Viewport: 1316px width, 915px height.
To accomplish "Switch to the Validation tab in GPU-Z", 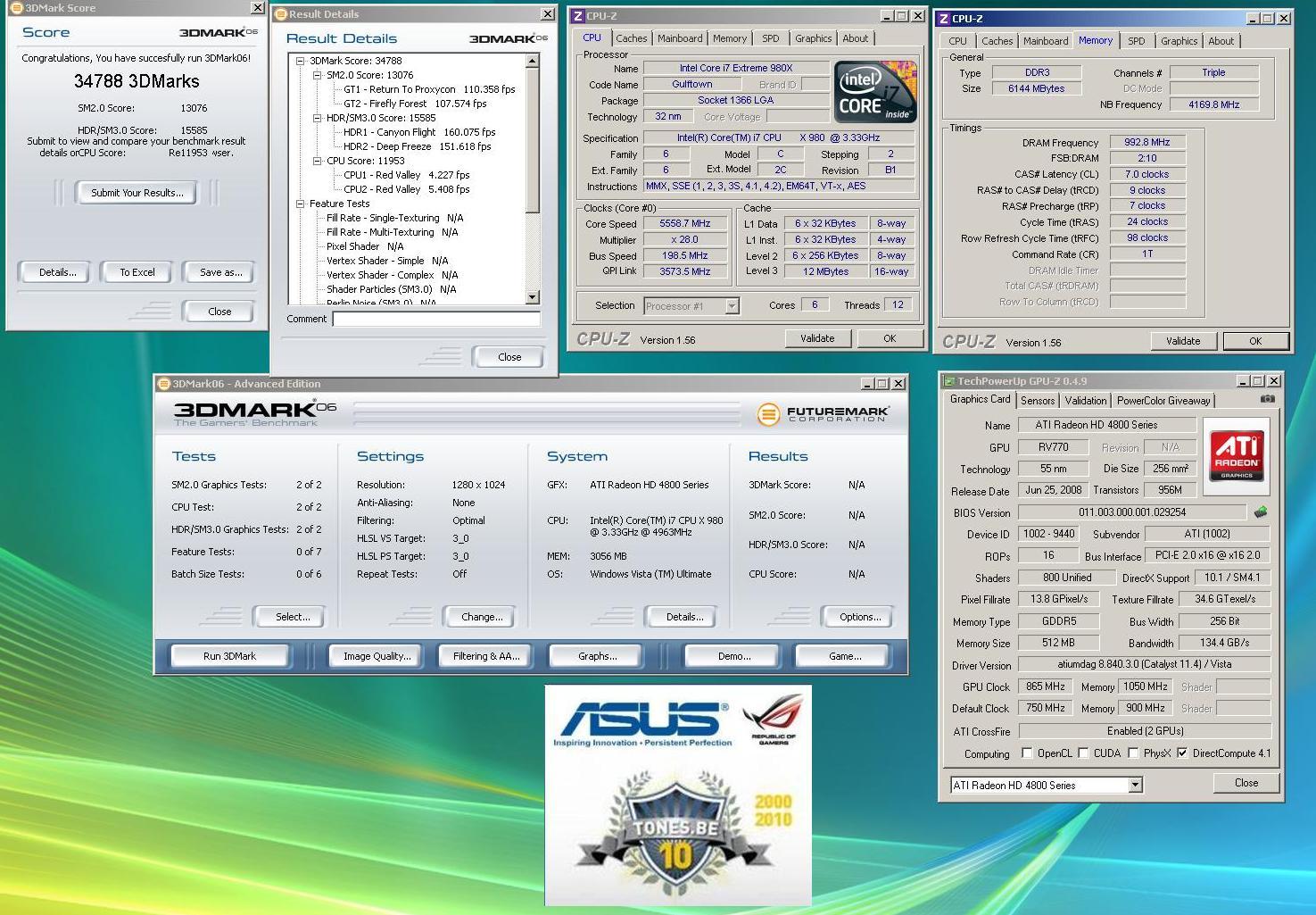I will [1085, 401].
